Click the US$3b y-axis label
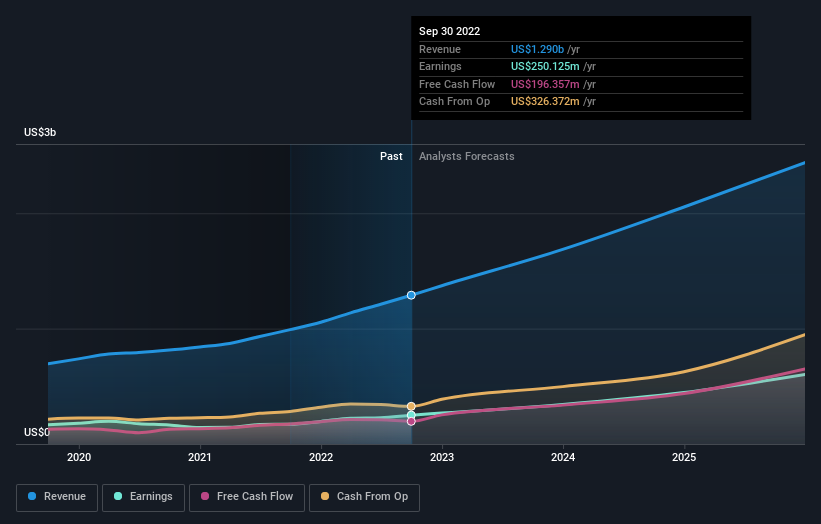 40,132
